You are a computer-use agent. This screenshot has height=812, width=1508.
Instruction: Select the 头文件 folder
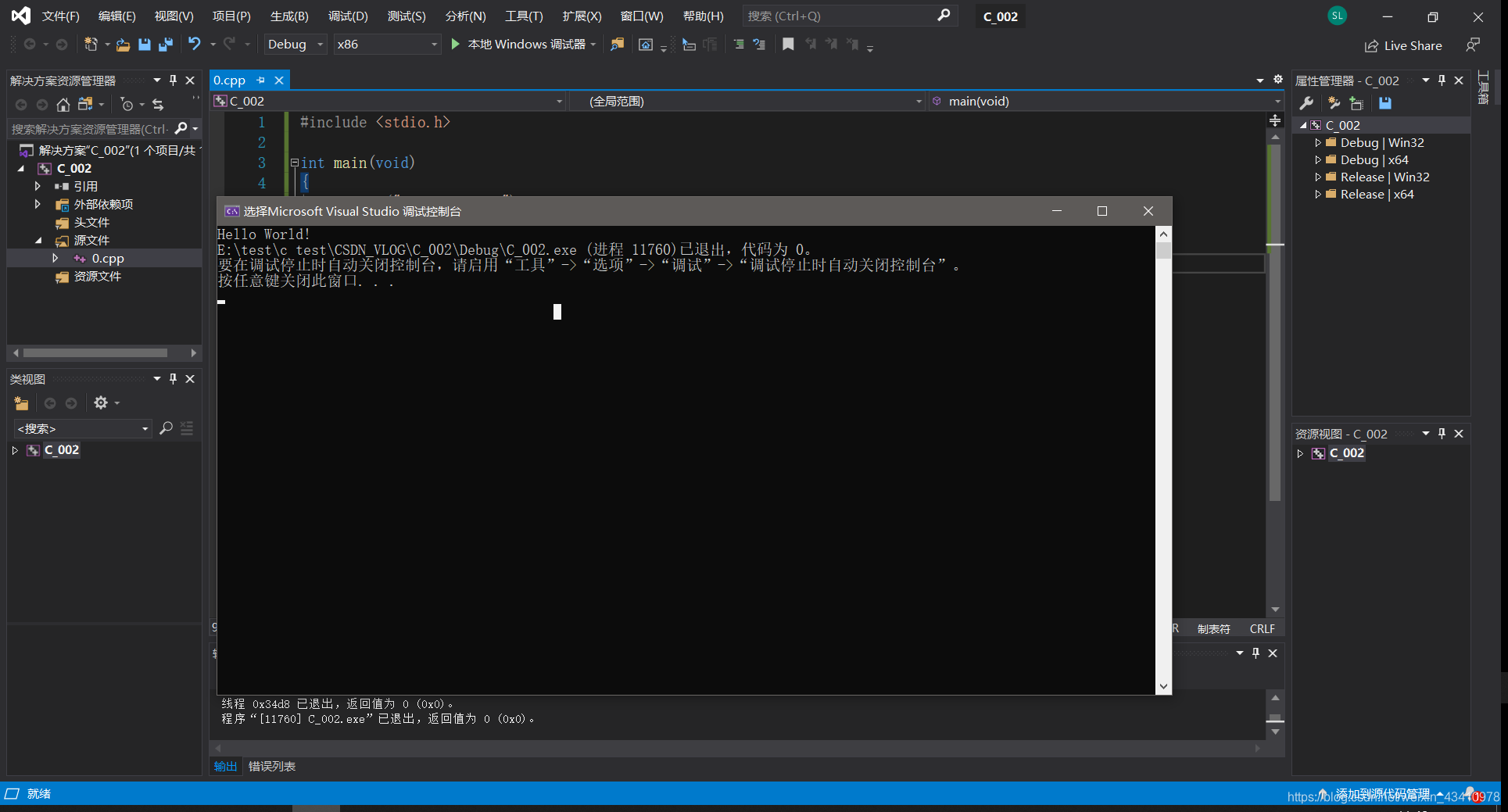click(91, 223)
